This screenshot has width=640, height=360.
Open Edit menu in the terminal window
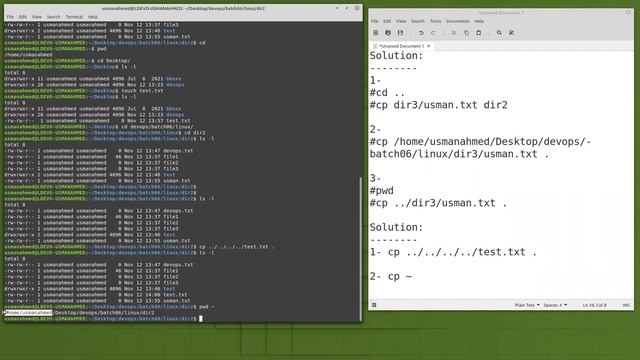[x=23, y=17]
